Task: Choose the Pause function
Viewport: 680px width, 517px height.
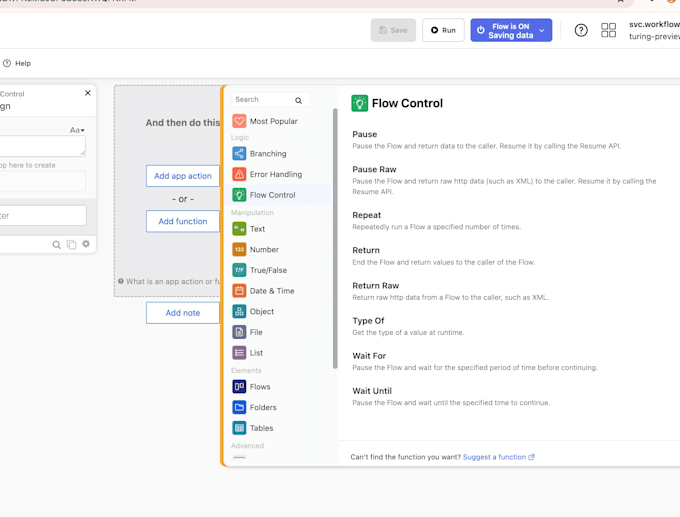Action: [x=364, y=134]
